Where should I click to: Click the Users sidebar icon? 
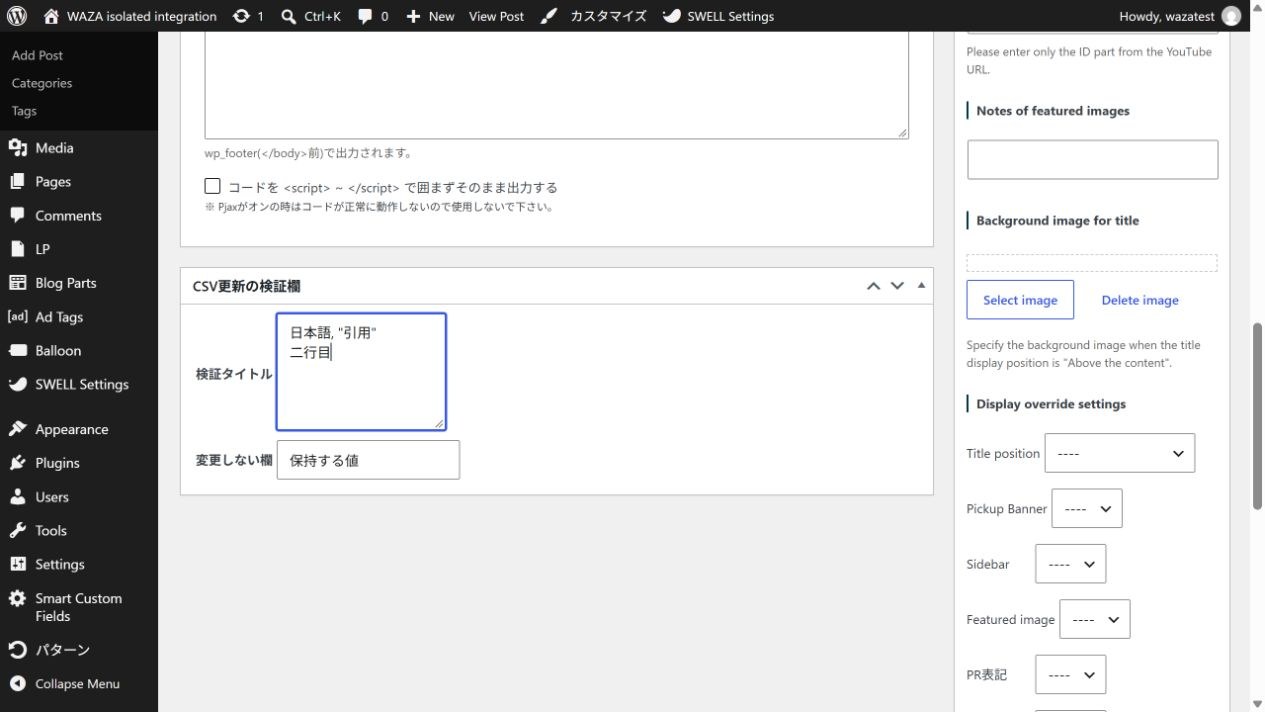17,497
